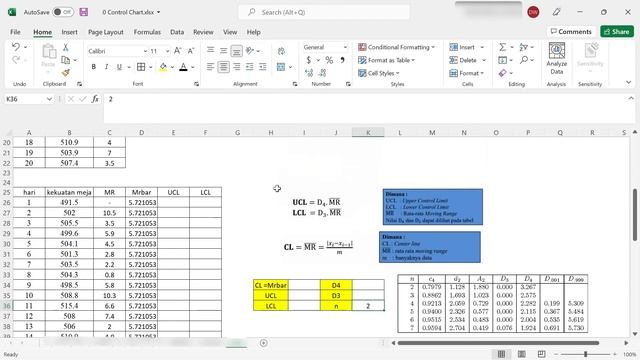Click the AutoSum sigma icon
The width and height of the screenshot is (640, 360).
[502, 47]
